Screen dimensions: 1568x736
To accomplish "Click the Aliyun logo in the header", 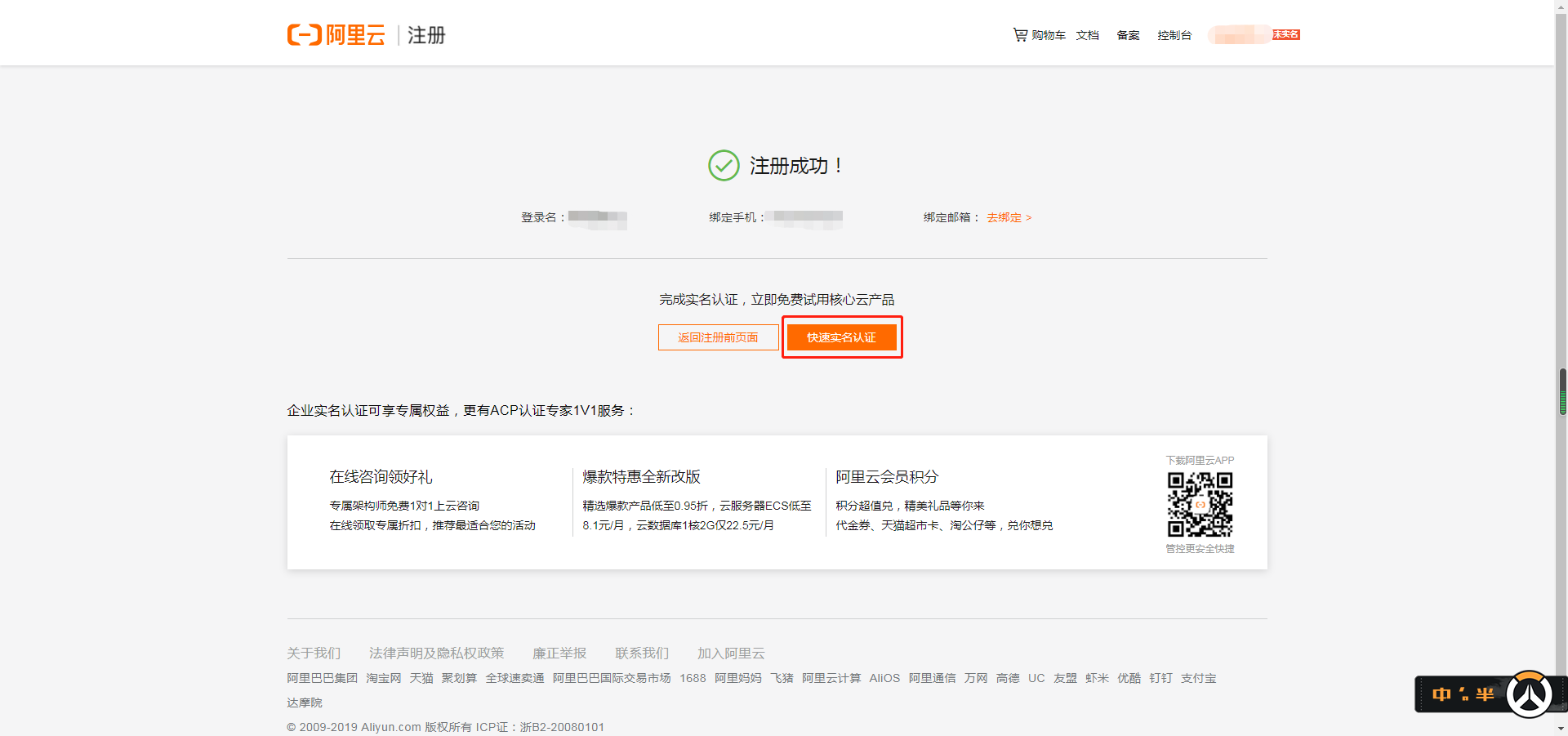I will 336,35.
